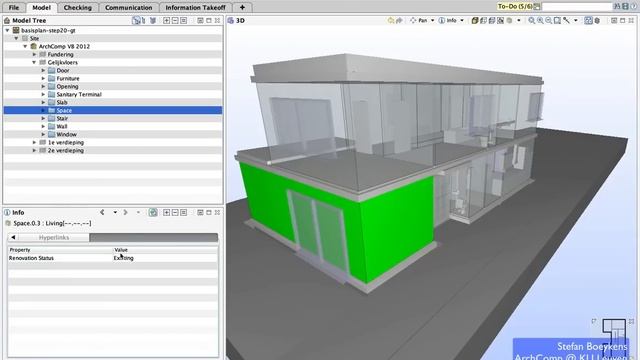This screenshot has width=640, height=360.
Task: Collapse the Gelijkvloers floor node
Action: pos(34,62)
